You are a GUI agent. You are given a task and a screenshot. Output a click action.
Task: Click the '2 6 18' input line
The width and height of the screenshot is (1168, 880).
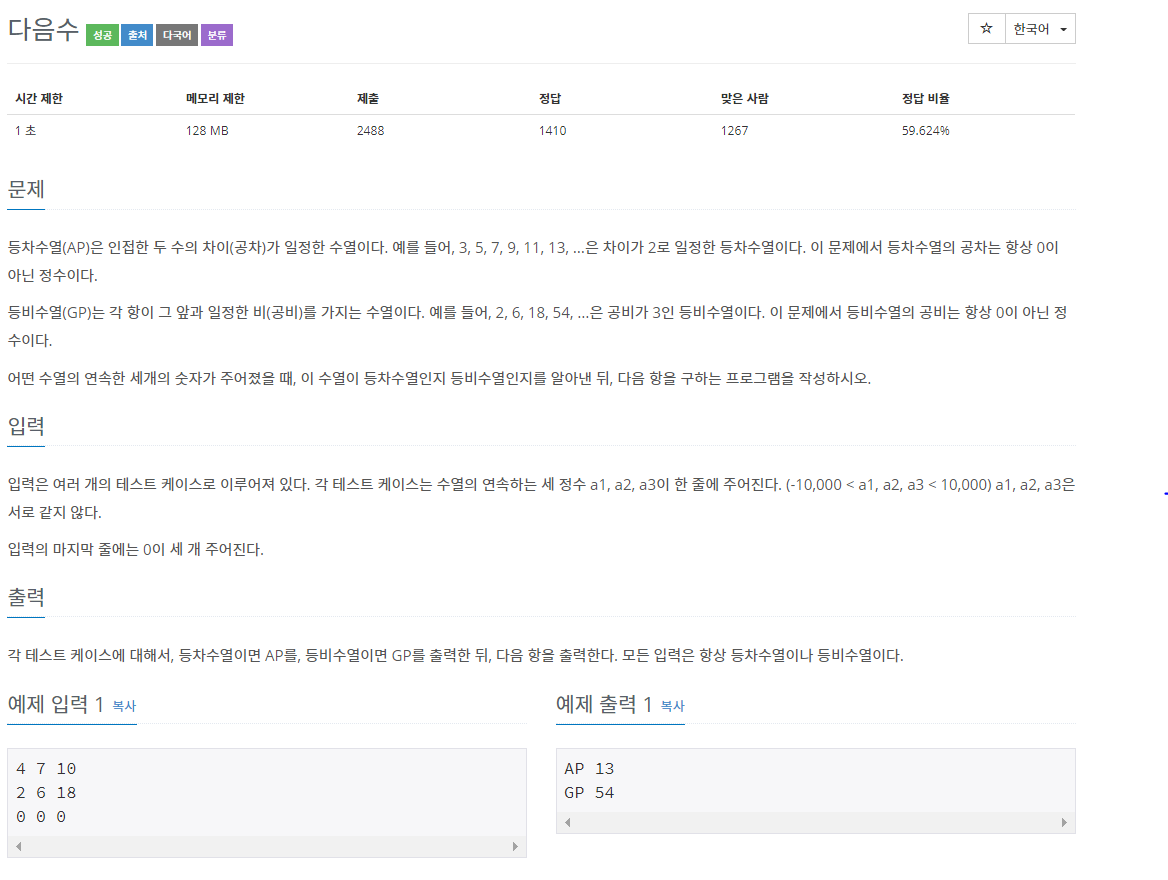pos(46,792)
